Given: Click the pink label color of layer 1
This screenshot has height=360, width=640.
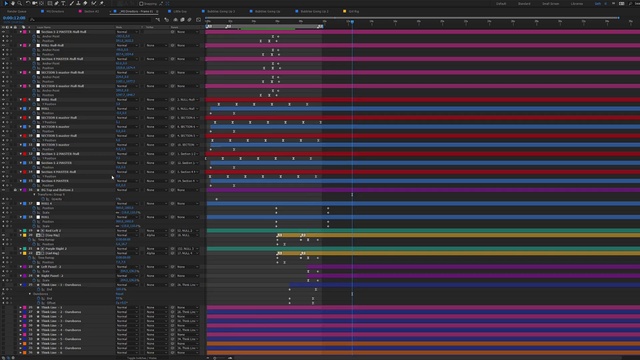Looking at the screenshot, I should 24,32.
